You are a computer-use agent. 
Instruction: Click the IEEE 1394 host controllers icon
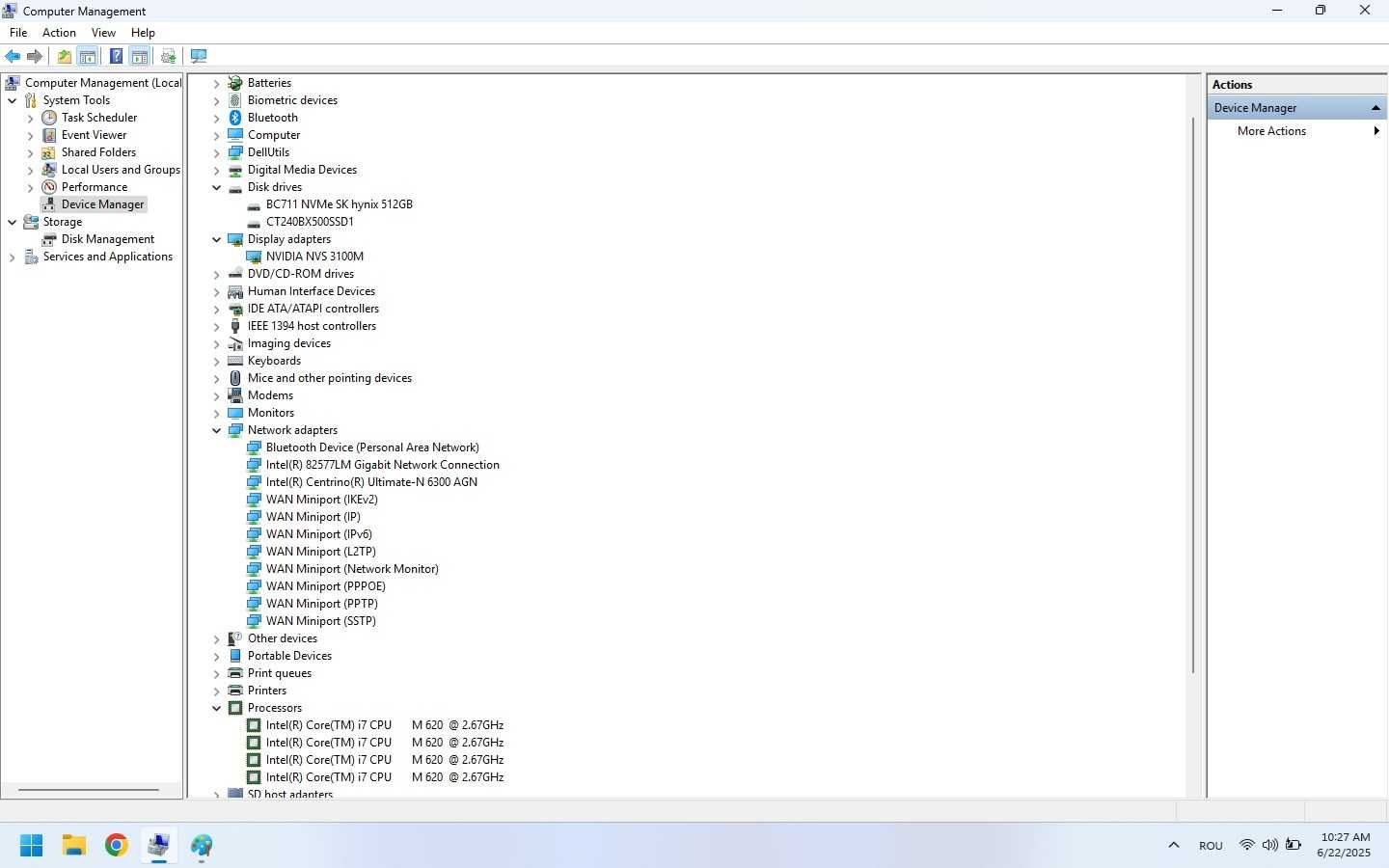pyautogui.click(x=234, y=326)
